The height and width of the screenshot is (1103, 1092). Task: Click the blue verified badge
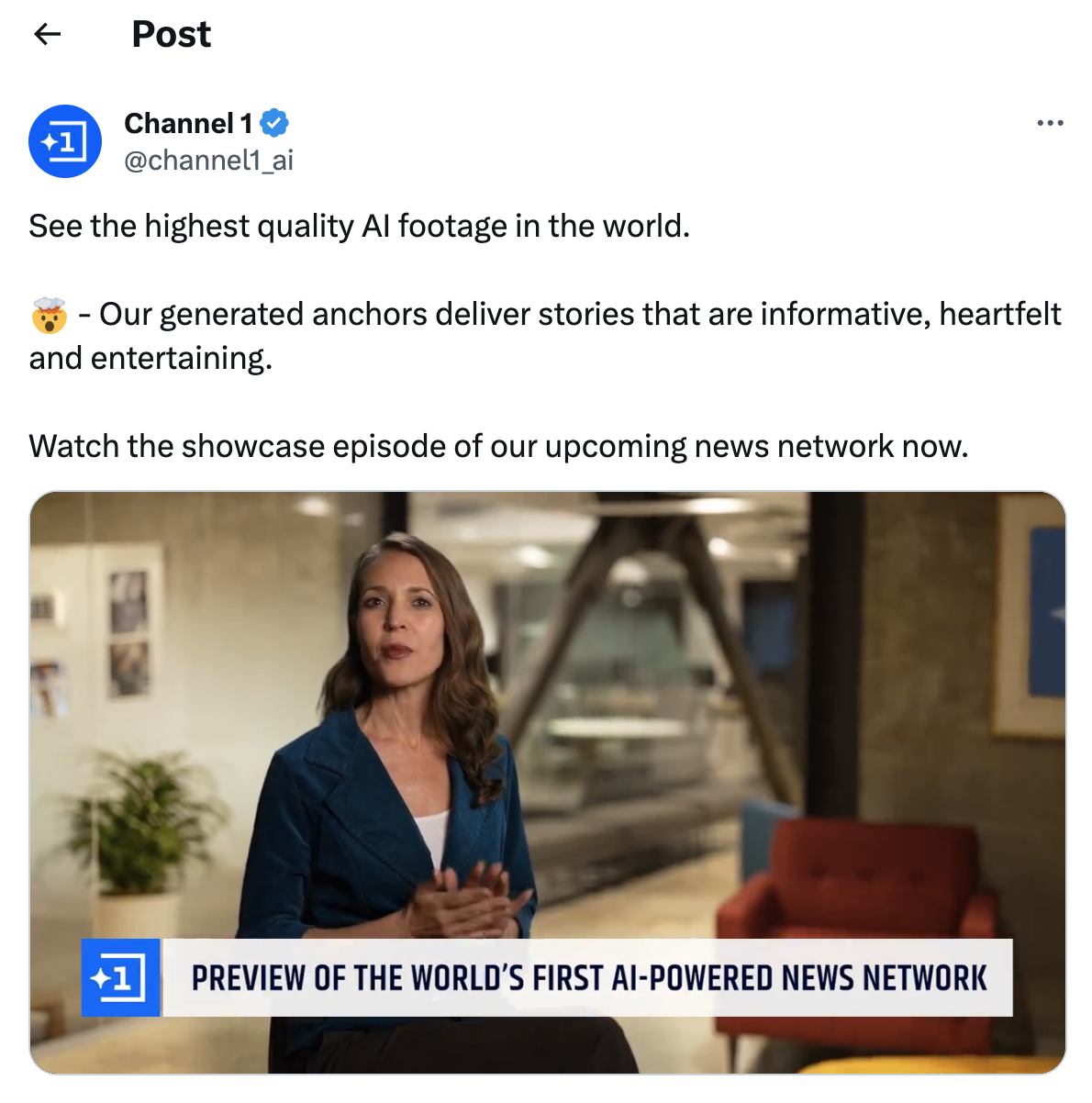[274, 122]
